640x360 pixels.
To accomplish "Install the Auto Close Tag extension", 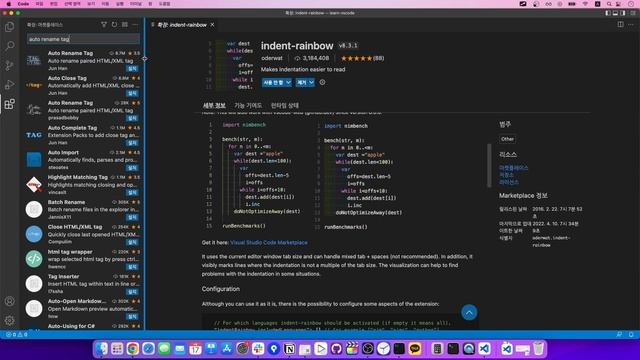I will tap(132, 93).
